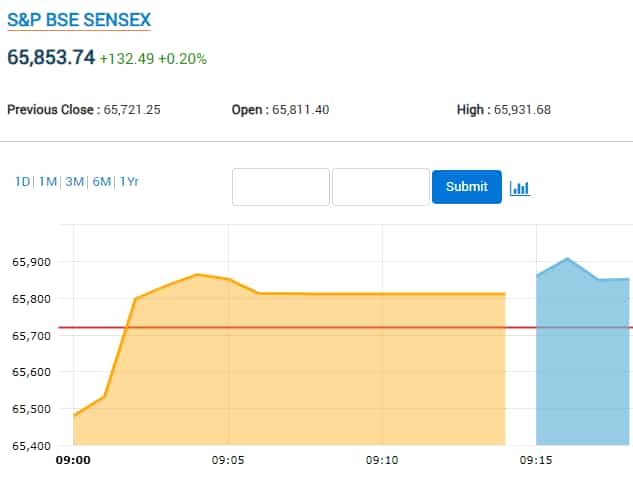
Task: Click the current index value 65,853.74
Action: point(51,58)
